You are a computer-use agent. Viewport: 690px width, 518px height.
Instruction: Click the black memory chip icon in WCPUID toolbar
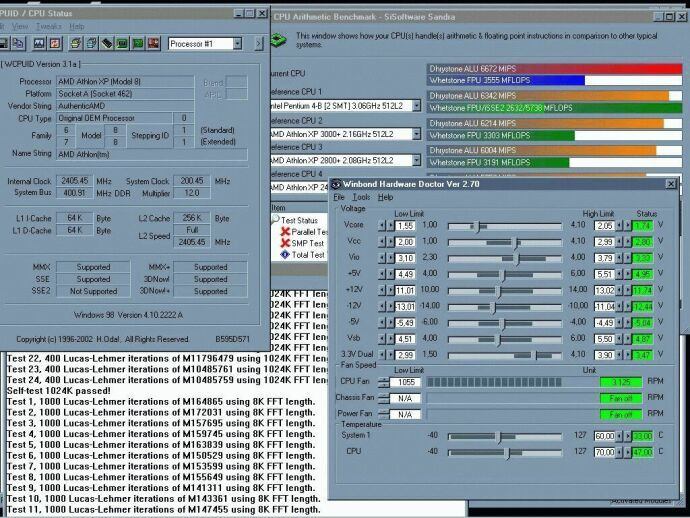(x=107, y=43)
